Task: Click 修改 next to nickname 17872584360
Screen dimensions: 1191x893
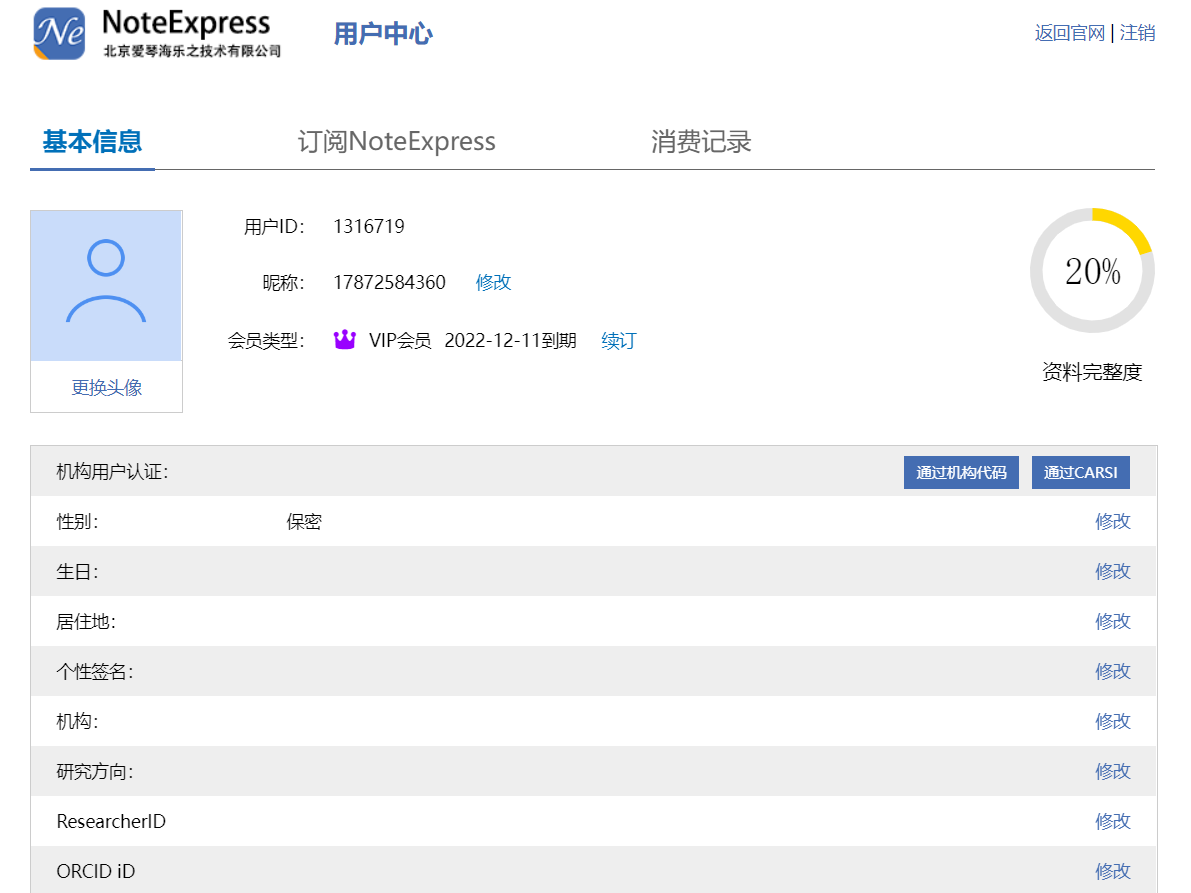Action: point(493,282)
